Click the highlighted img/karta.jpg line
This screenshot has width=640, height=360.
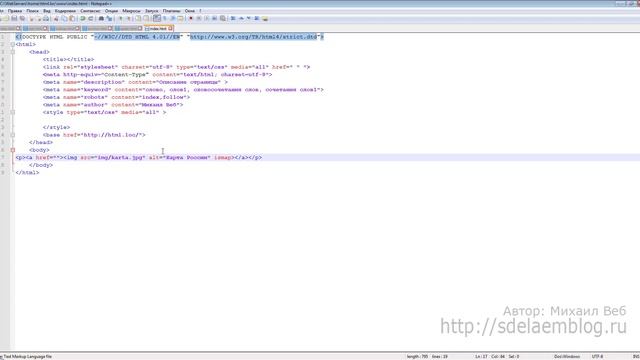tap(139, 158)
